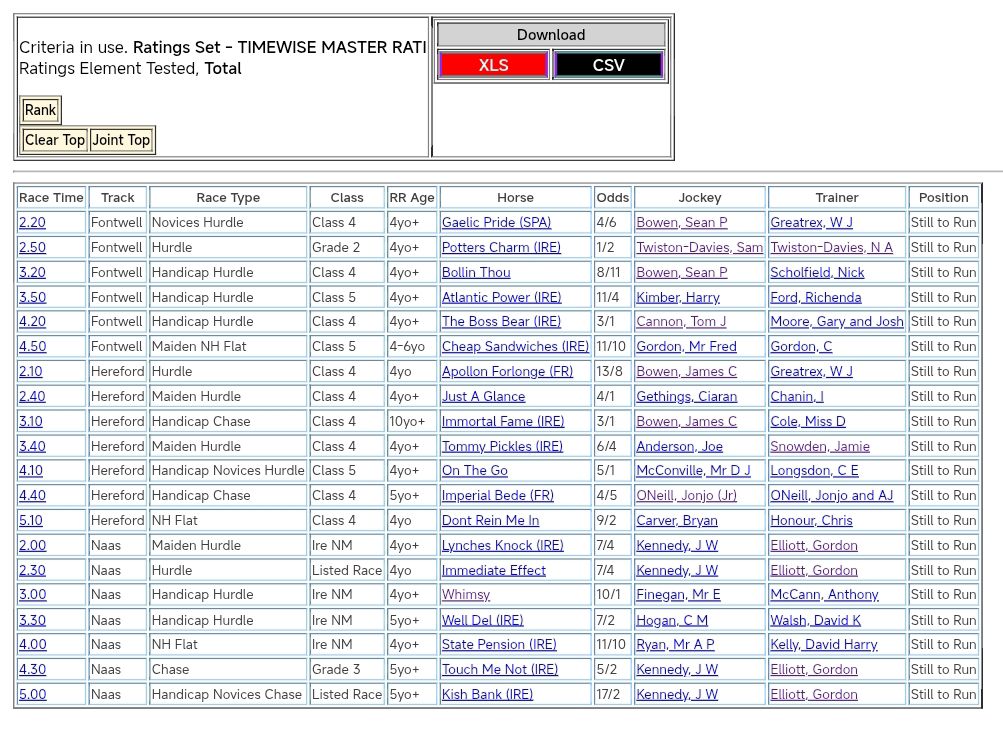Open horse Tommy Pickles (IRE)
1003x734 pixels.
[x=502, y=446]
